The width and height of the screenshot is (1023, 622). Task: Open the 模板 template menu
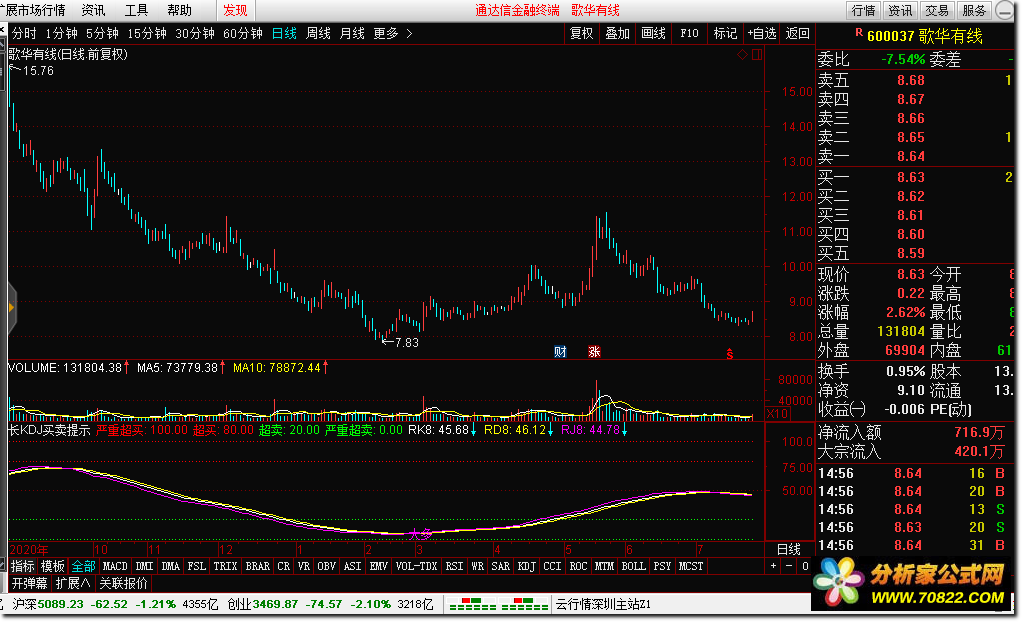pos(52,566)
